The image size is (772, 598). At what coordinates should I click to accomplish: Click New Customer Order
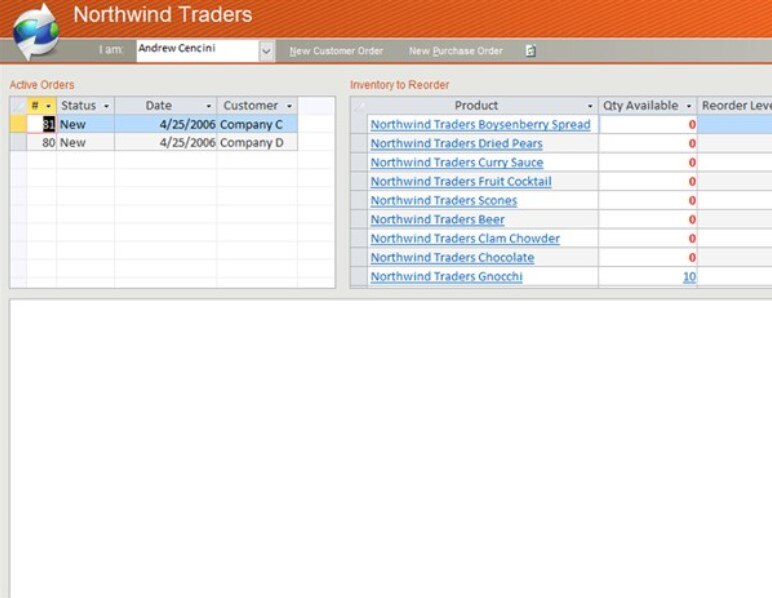336,51
